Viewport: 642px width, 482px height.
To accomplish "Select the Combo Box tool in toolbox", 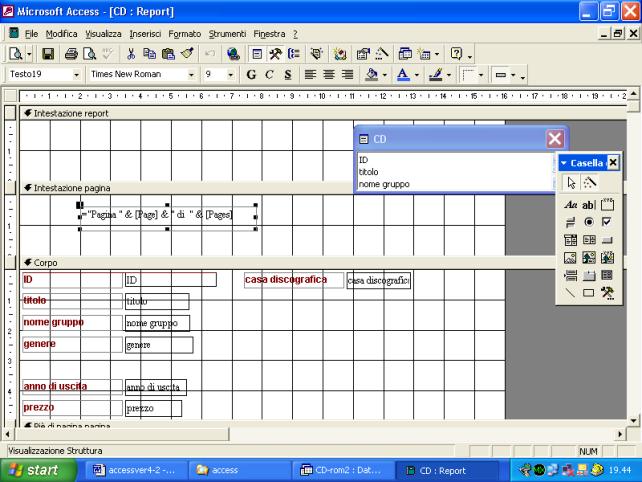I will 570,240.
